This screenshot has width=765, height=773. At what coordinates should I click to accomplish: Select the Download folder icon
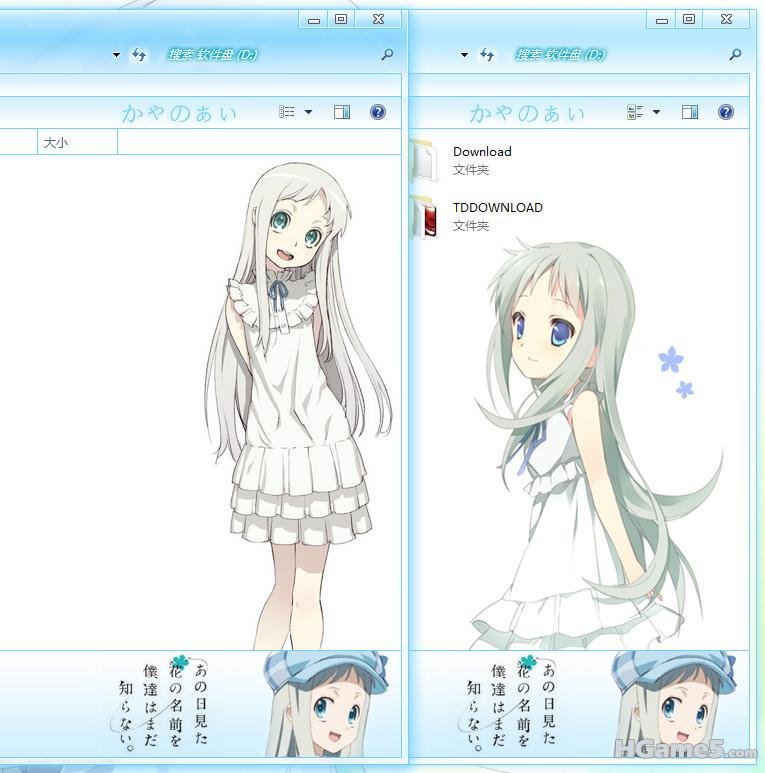tap(424, 161)
